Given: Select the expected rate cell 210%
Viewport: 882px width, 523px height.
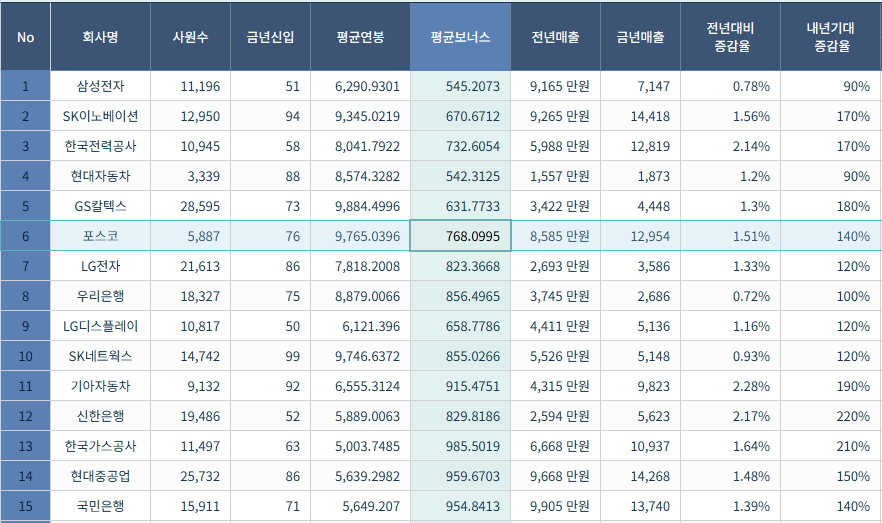Looking at the screenshot, I should (x=831, y=446).
